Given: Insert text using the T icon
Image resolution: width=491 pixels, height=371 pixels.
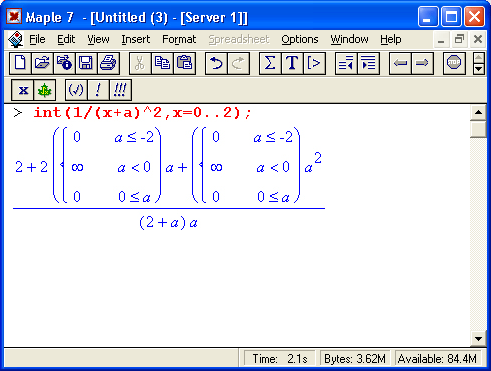Looking at the screenshot, I should tap(292, 63).
